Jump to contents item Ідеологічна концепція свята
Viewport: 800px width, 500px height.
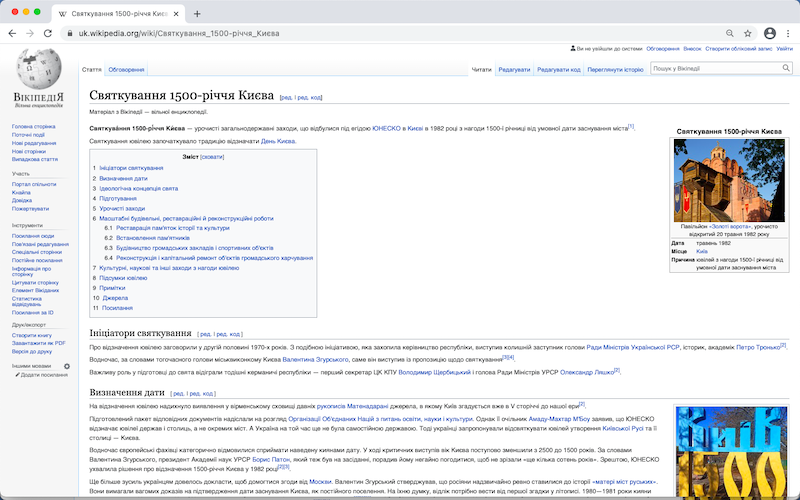[139, 188]
